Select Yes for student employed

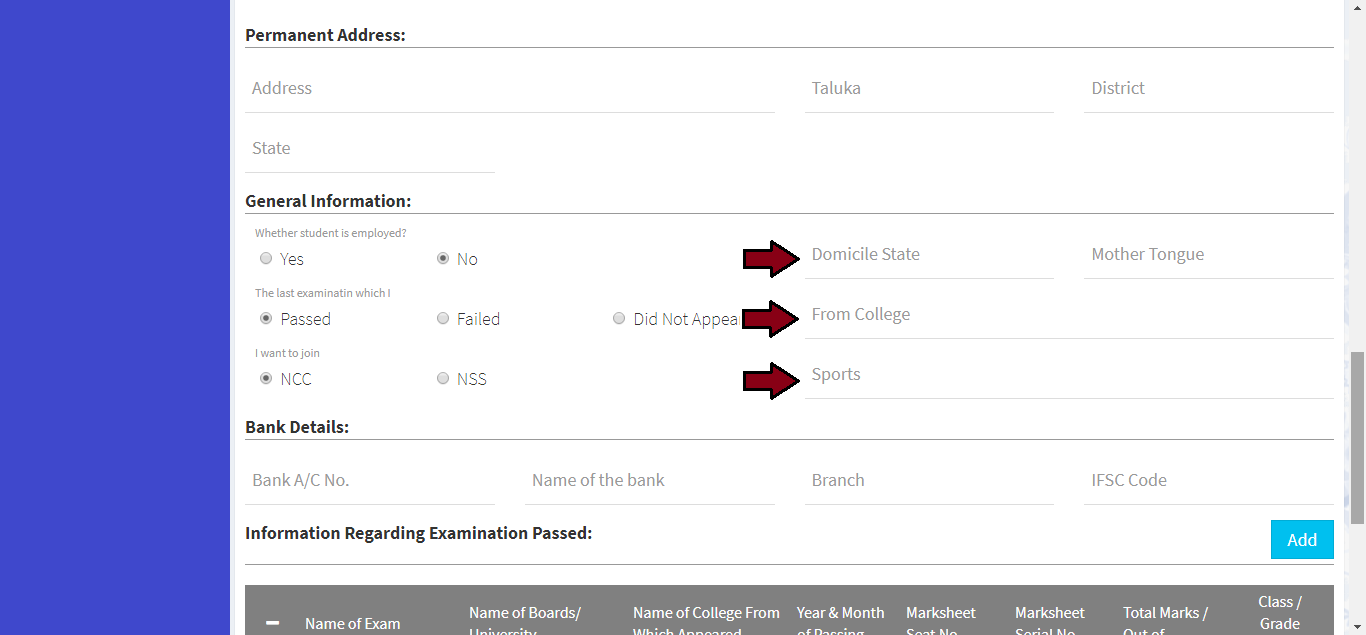tap(266, 259)
